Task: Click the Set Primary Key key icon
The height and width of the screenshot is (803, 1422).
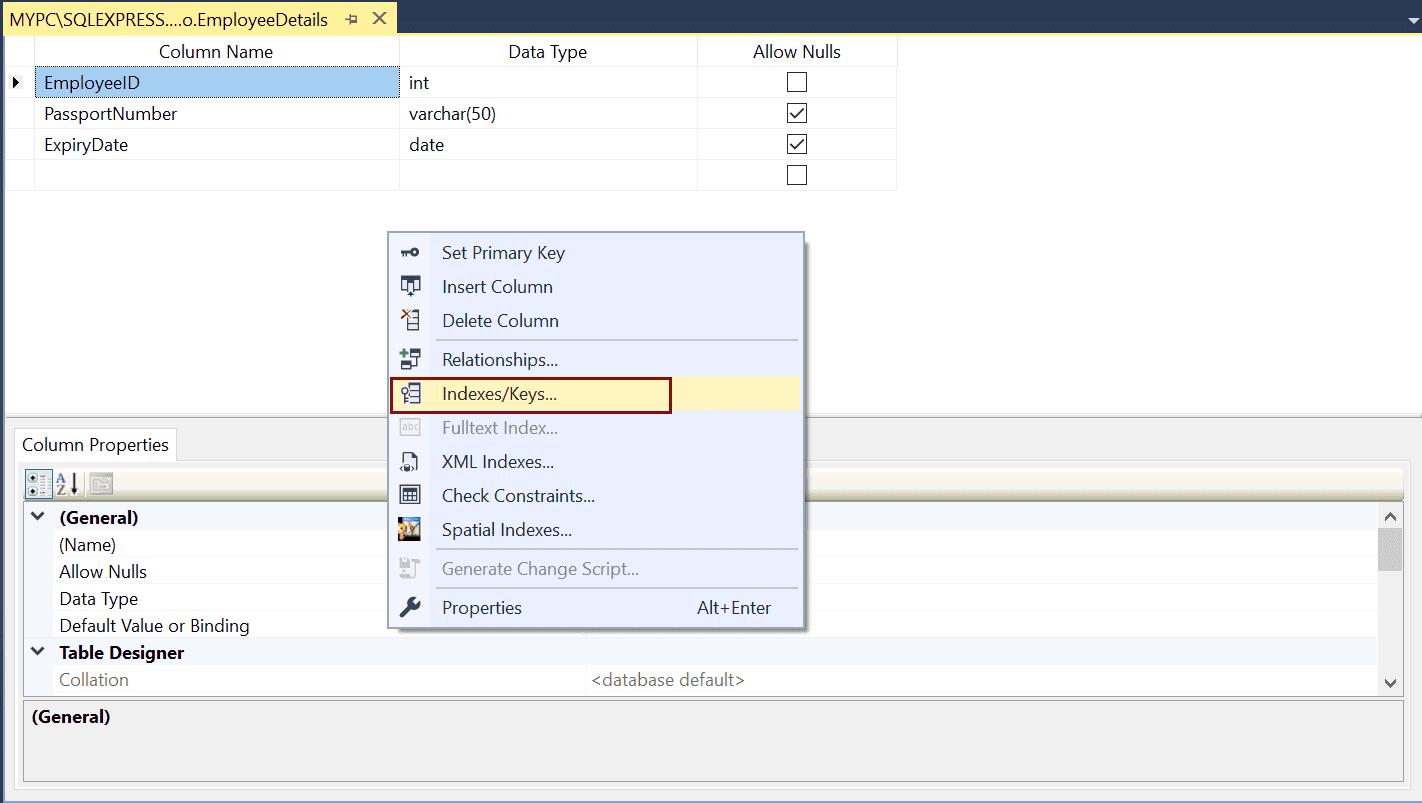Action: (410, 253)
